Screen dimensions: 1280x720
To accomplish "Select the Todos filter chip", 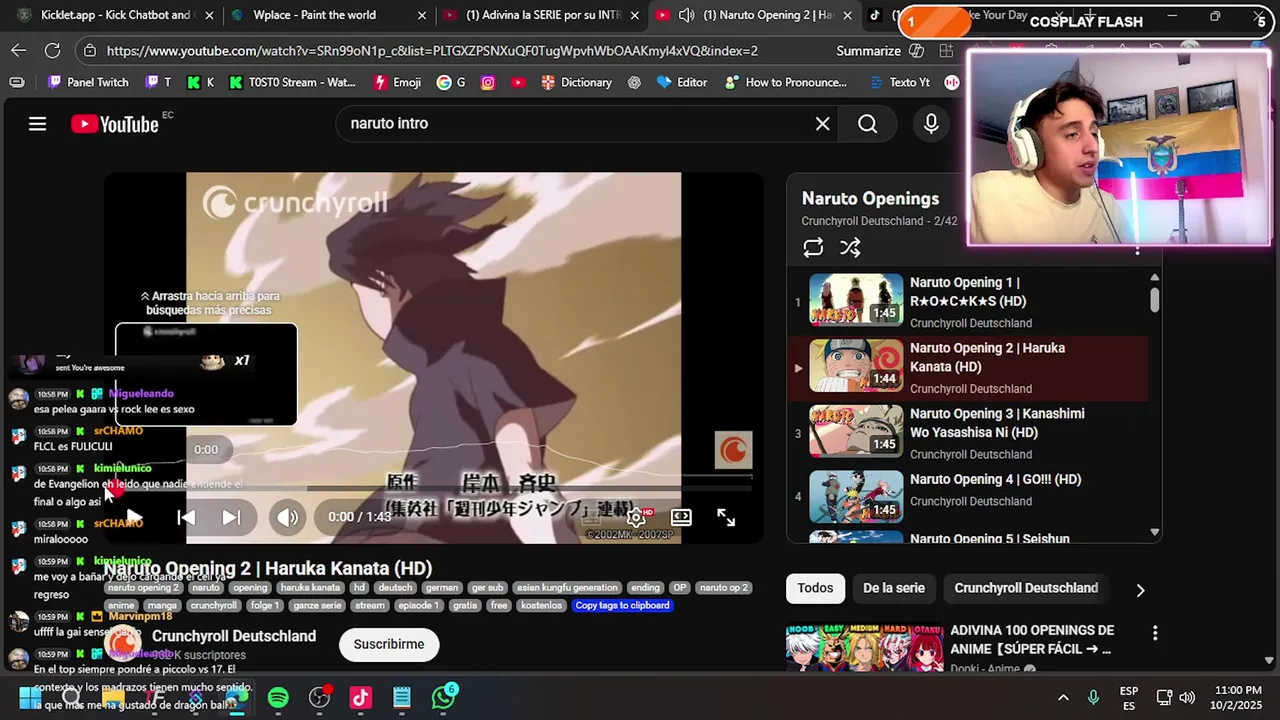I will (x=815, y=588).
